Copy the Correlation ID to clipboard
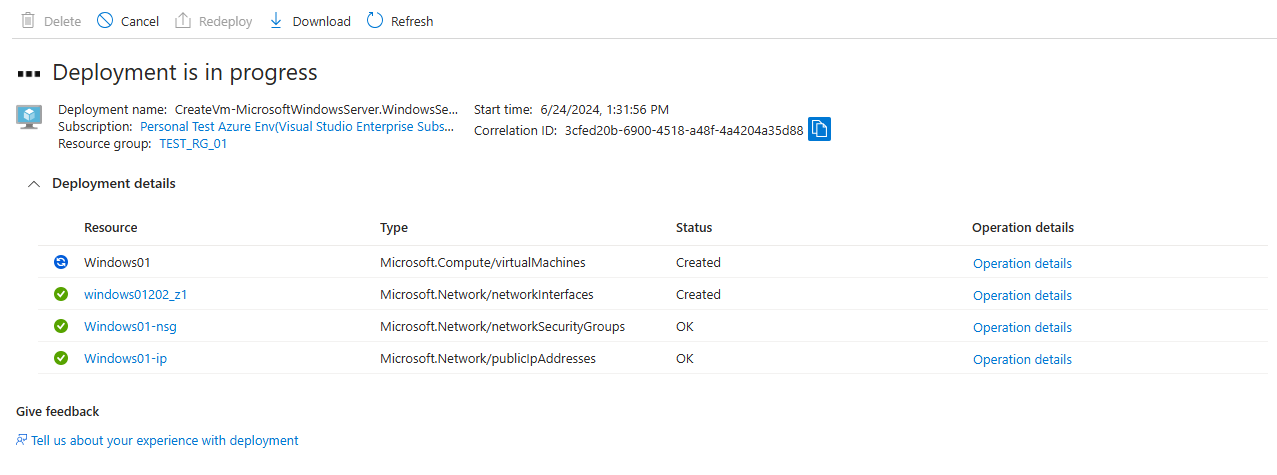This screenshot has width=1277, height=475. click(820, 129)
